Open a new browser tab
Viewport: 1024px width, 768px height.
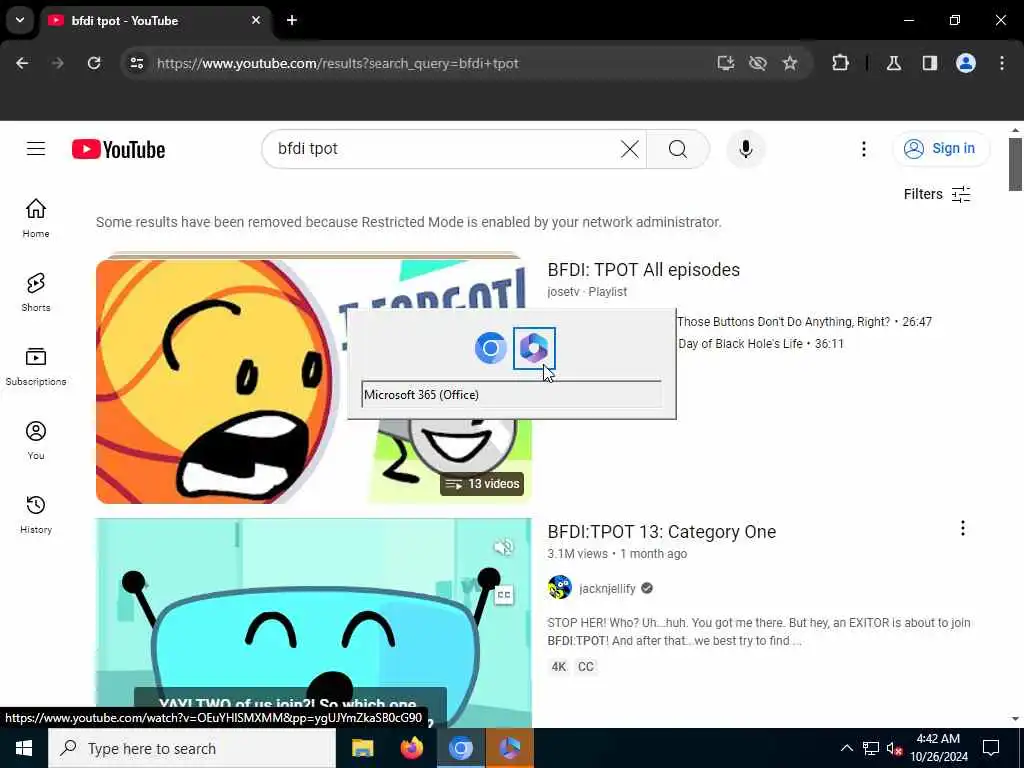292,20
